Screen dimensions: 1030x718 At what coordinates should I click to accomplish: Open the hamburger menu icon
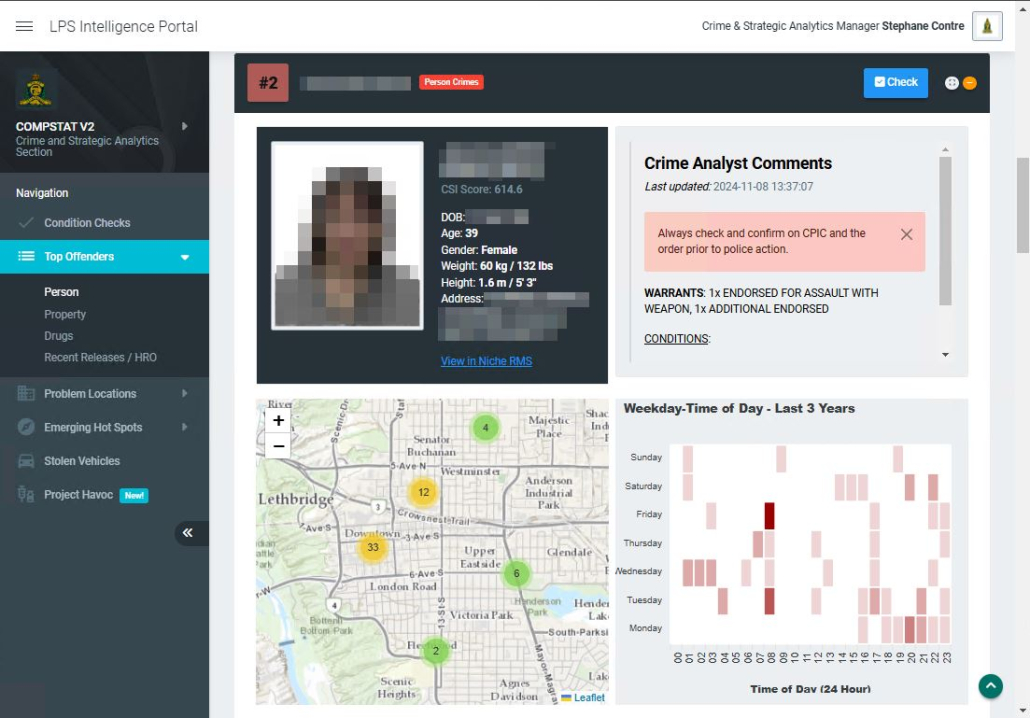25,27
